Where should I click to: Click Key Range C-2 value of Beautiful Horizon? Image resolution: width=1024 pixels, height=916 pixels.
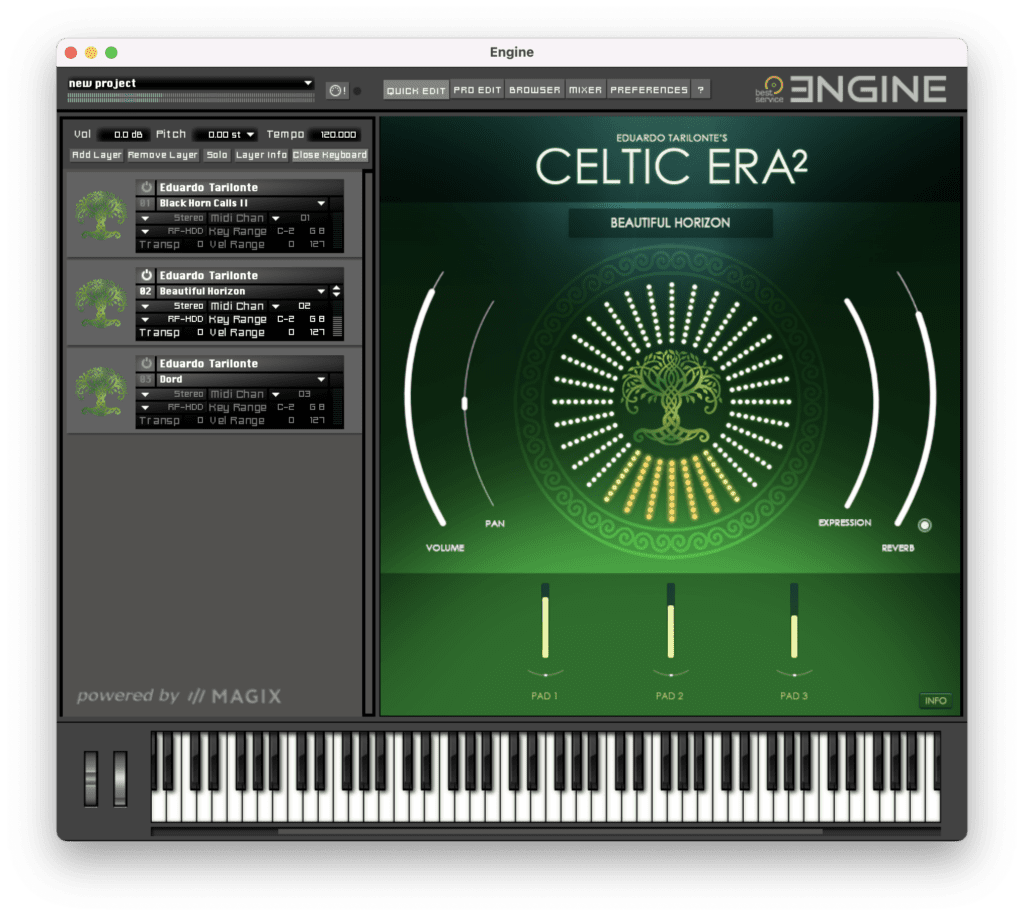click(285, 319)
